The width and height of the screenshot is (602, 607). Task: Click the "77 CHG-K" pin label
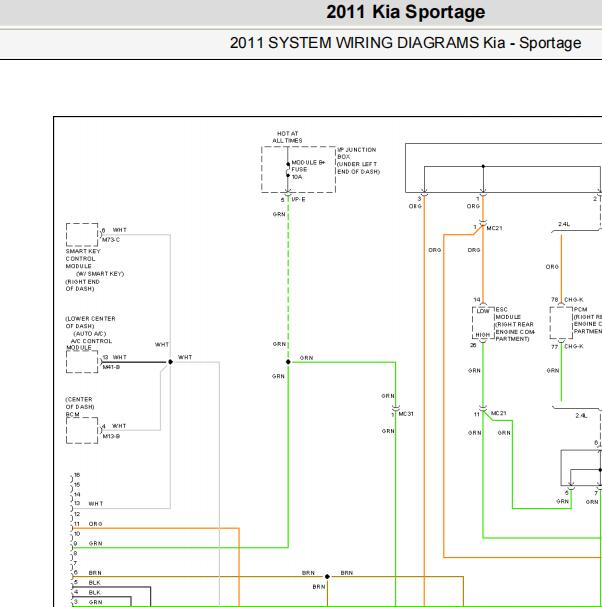tap(567, 346)
